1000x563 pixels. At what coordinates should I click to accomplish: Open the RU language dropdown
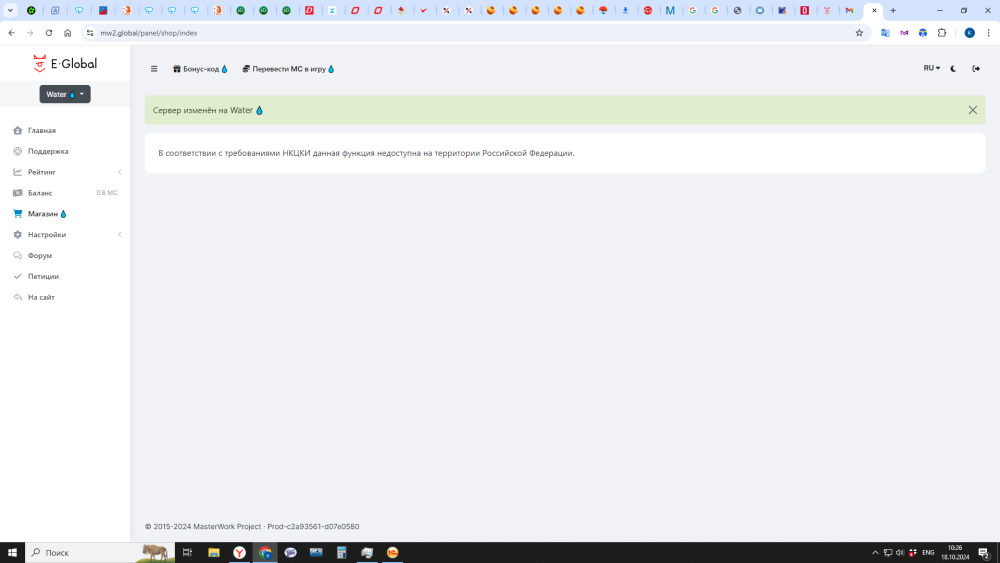coord(931,69)
